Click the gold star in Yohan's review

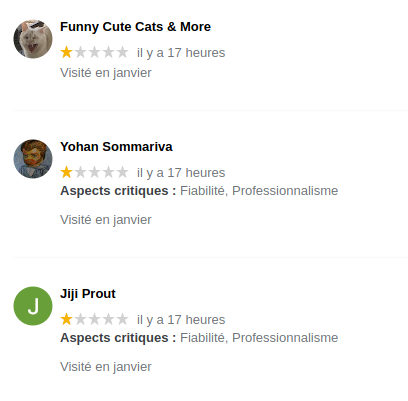point(67,172)
